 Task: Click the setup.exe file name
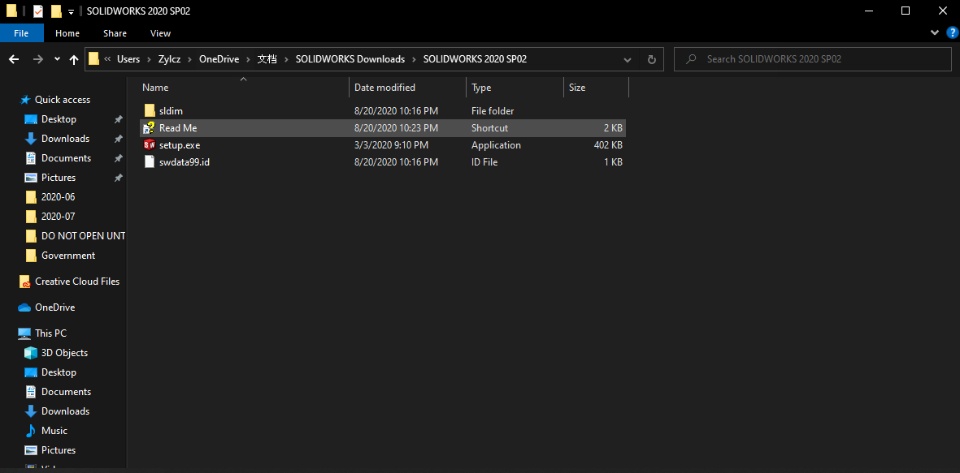179,145
